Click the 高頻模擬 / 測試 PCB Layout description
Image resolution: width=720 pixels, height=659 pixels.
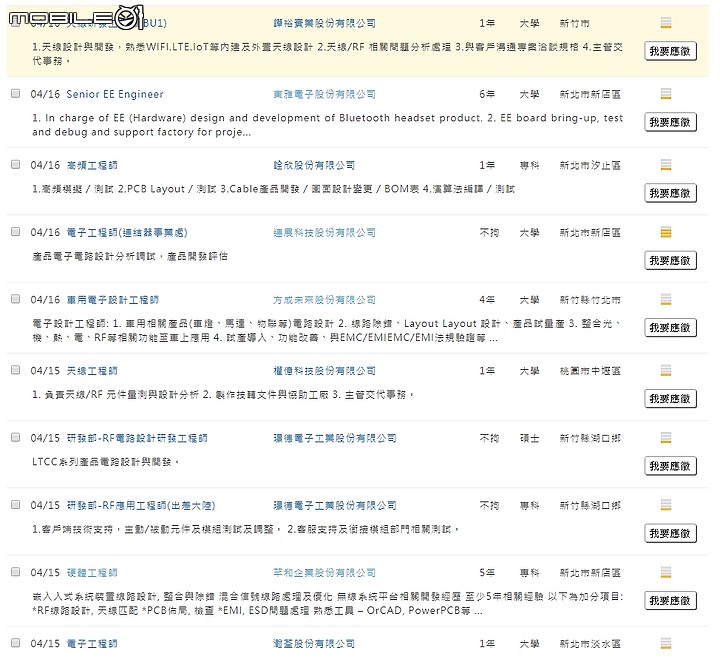pos(274,189)
